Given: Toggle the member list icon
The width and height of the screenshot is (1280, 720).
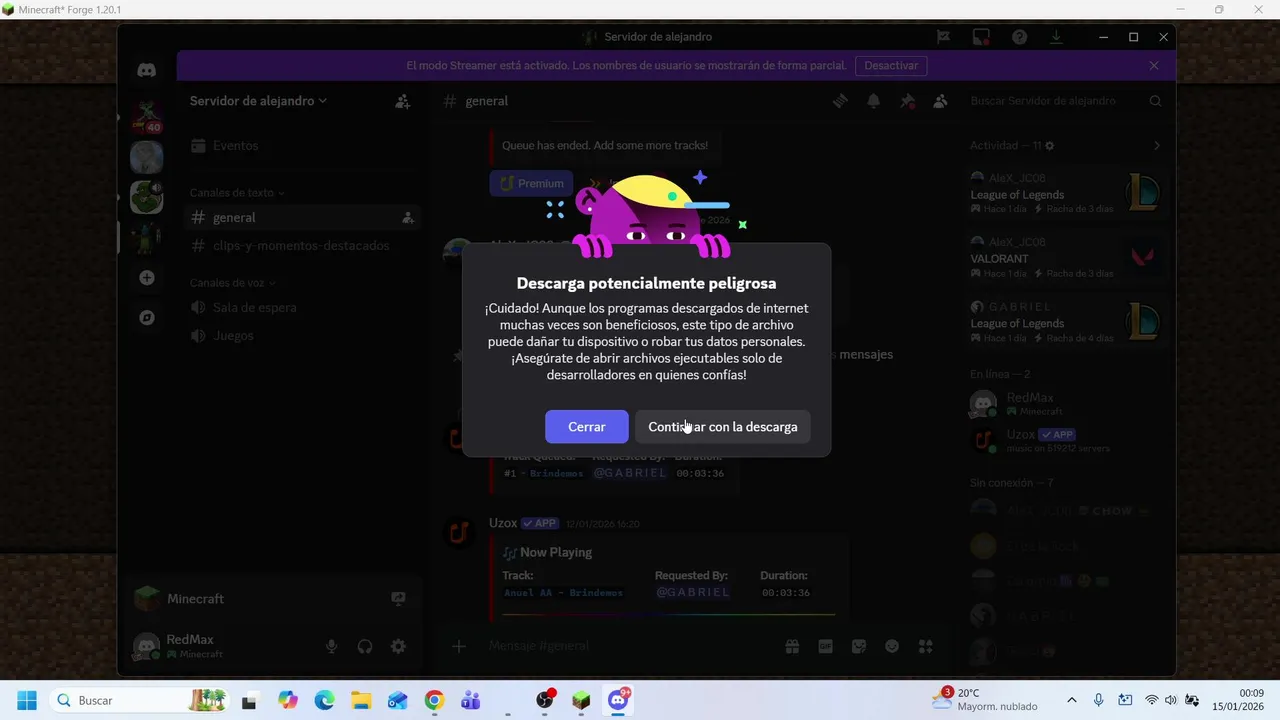Looking at the screenshot, I should [x=940, y=101].
